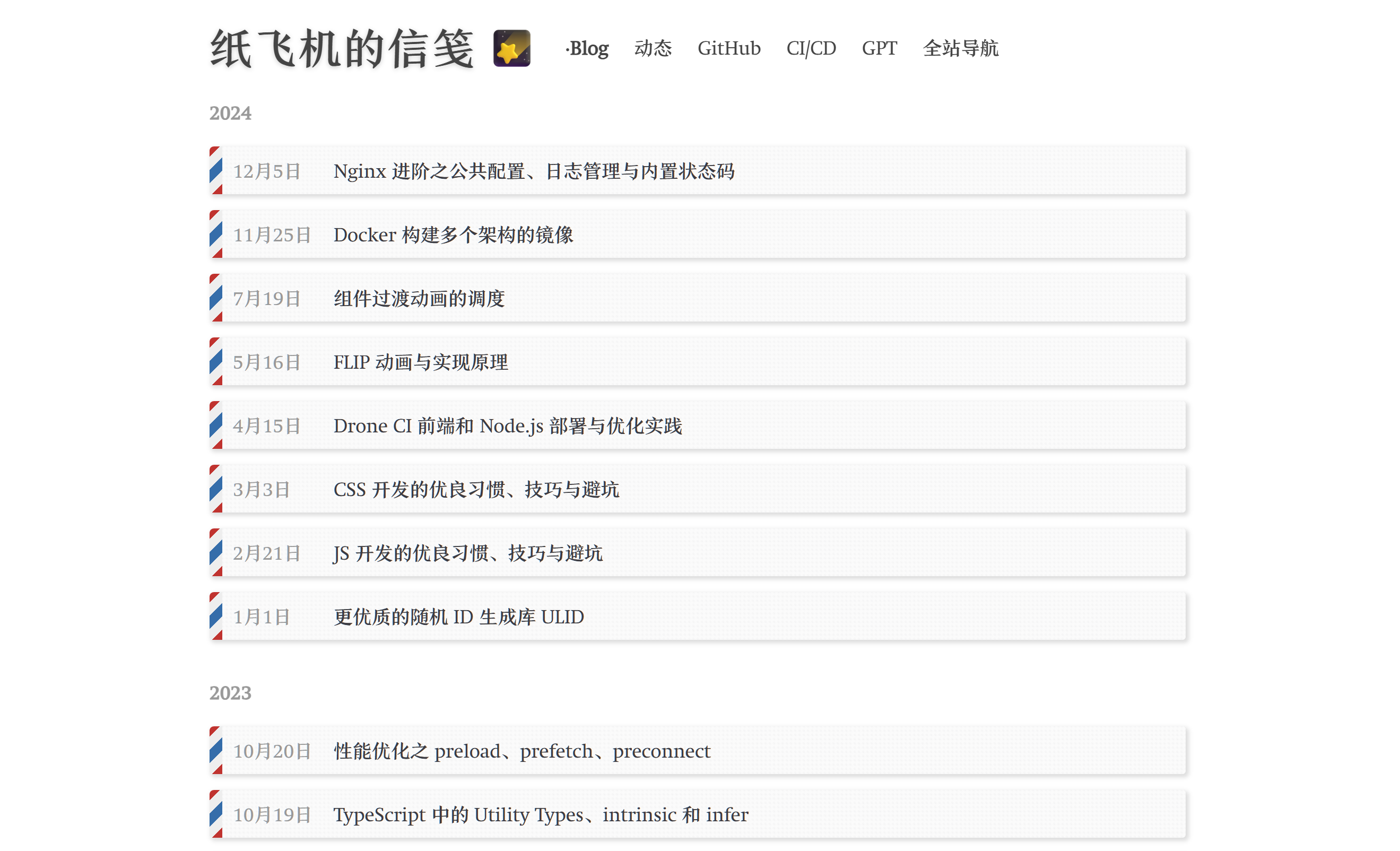This screenshot has width=1400, height=851.
Task: Open TypeScript Utility Types article
Action: pos(541,814)
